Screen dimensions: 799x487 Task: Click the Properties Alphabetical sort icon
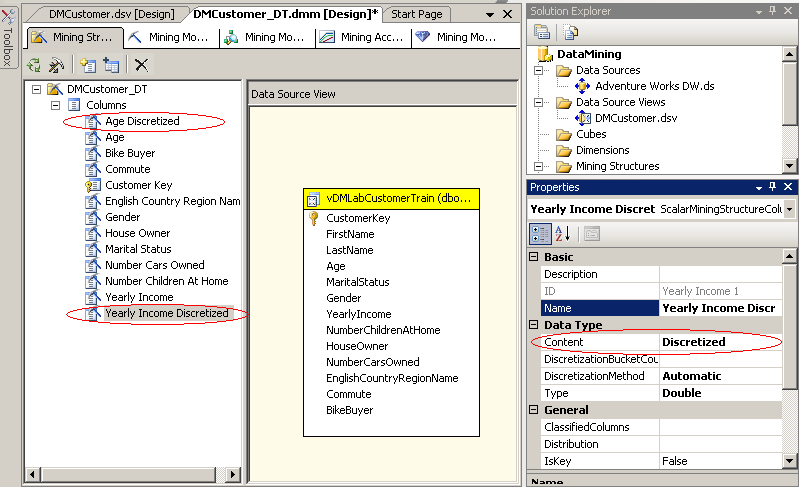[x=563, y=234]
